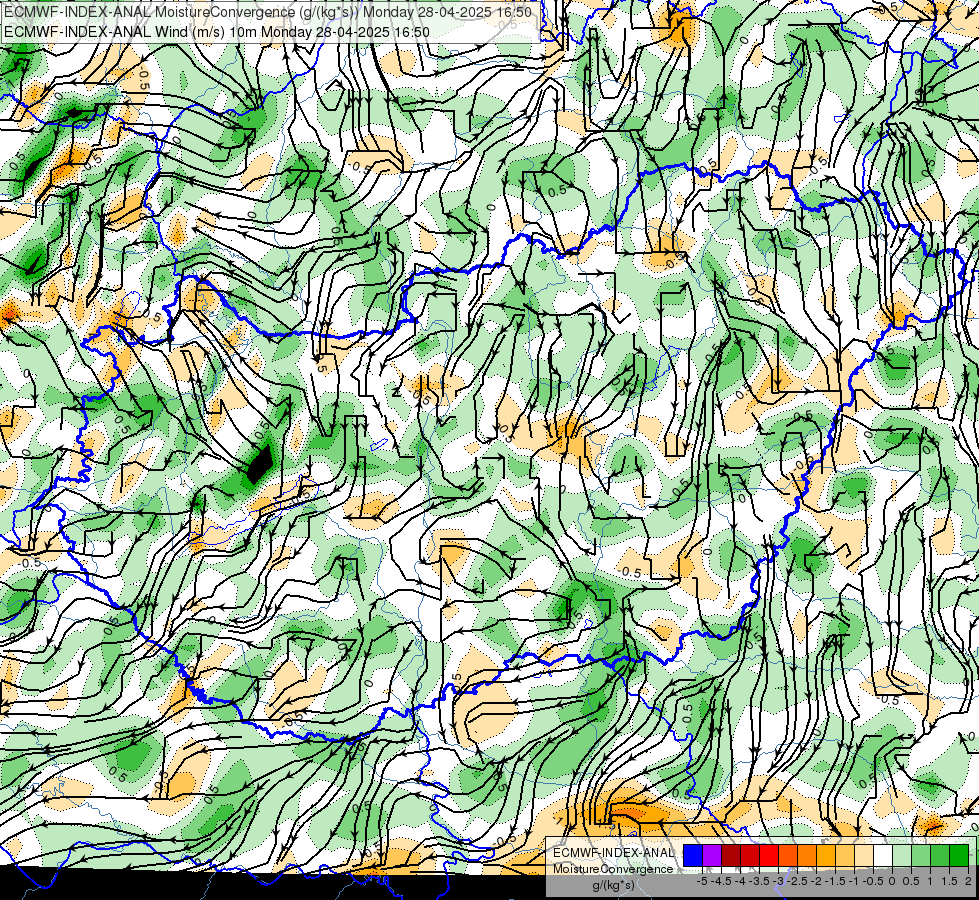Select the purple legend swatch
The width and height of the screenshot is (979, 900).
[x=712, y=856]
